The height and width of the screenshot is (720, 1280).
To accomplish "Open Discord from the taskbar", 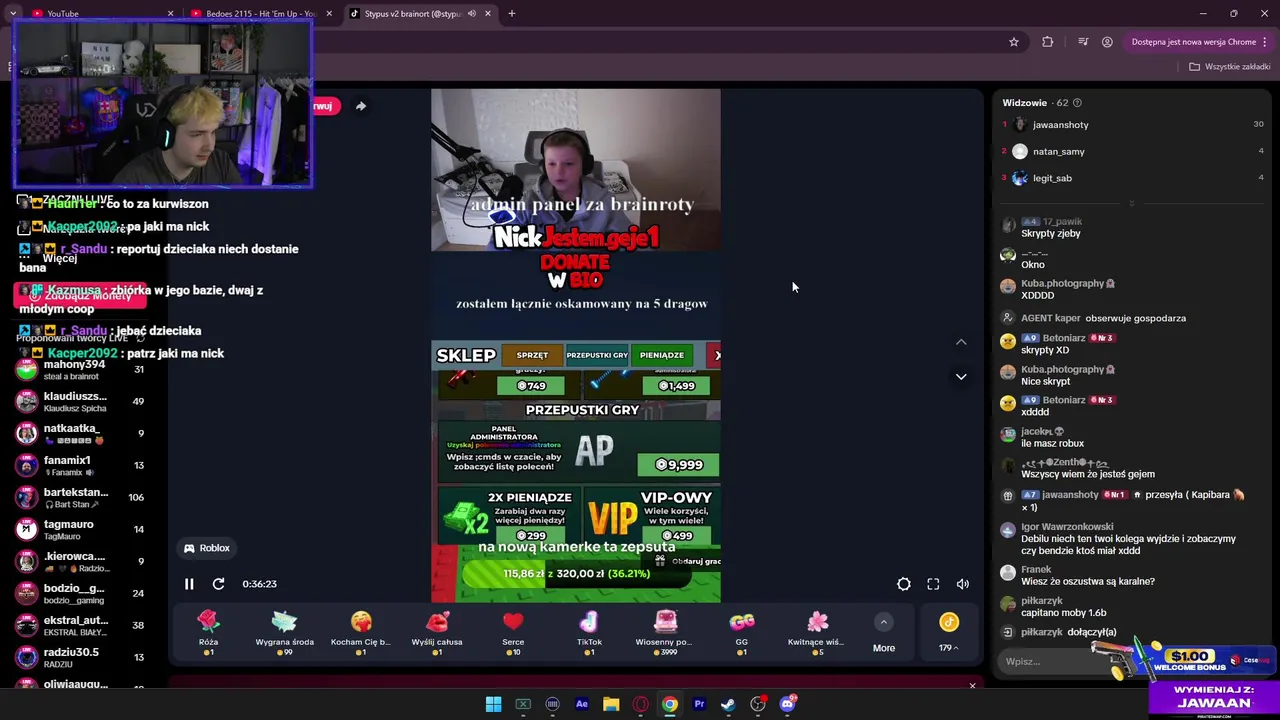I will click(787, 704).
